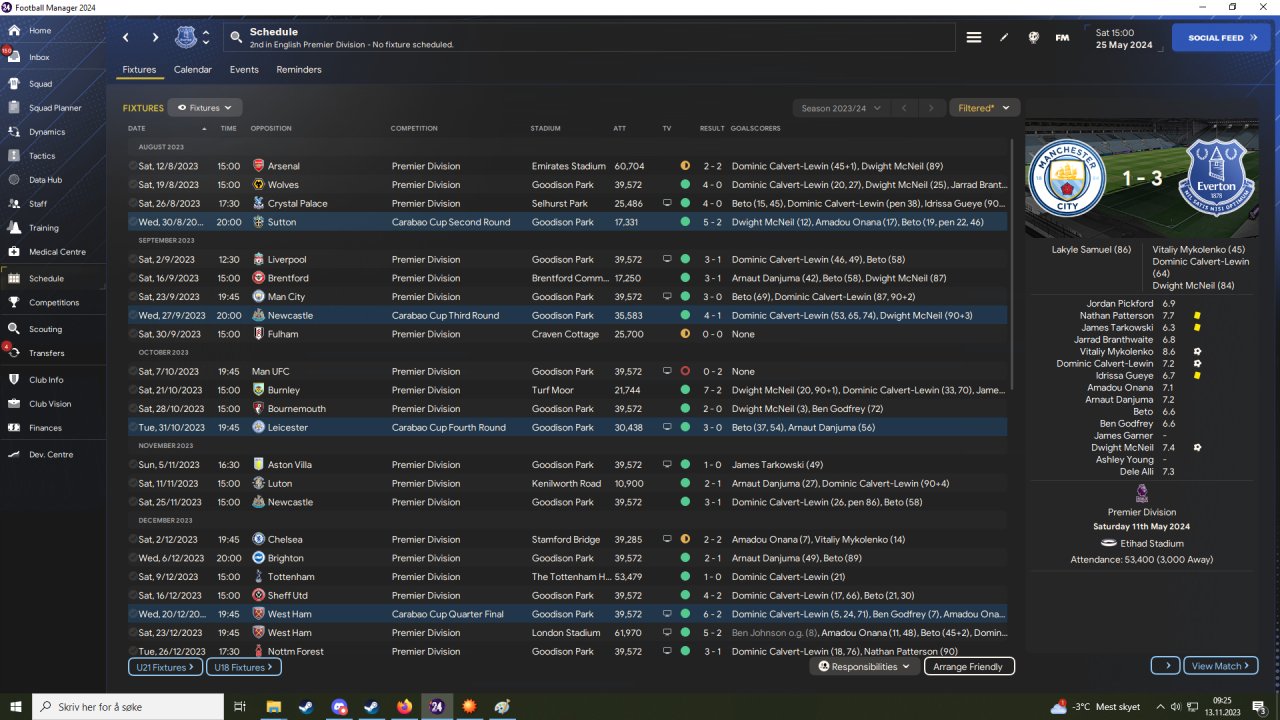Open the hamburger menu icon
1280x720 pixels.
click(974, 38)
